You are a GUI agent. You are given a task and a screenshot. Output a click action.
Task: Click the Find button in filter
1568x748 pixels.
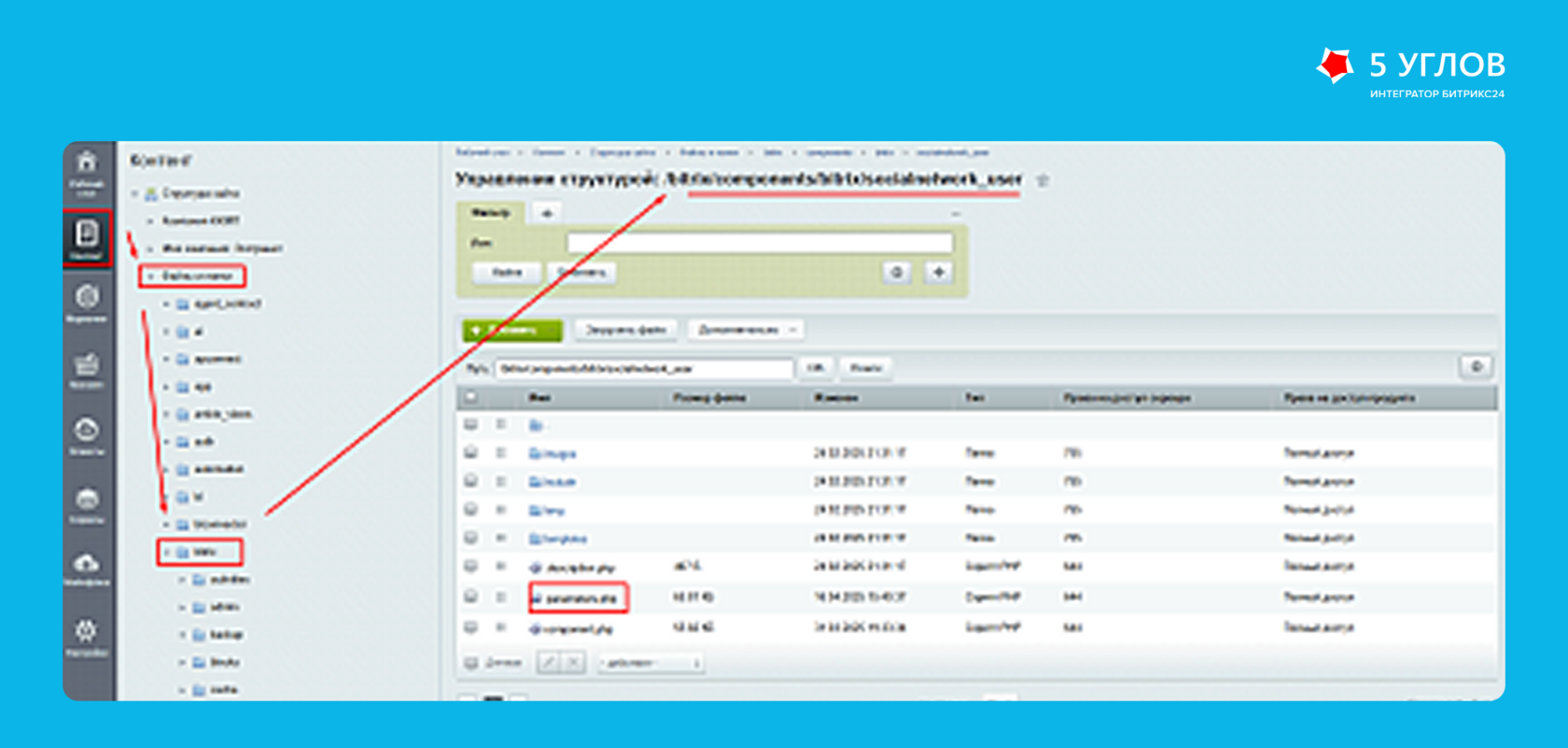tap(507, 273)
